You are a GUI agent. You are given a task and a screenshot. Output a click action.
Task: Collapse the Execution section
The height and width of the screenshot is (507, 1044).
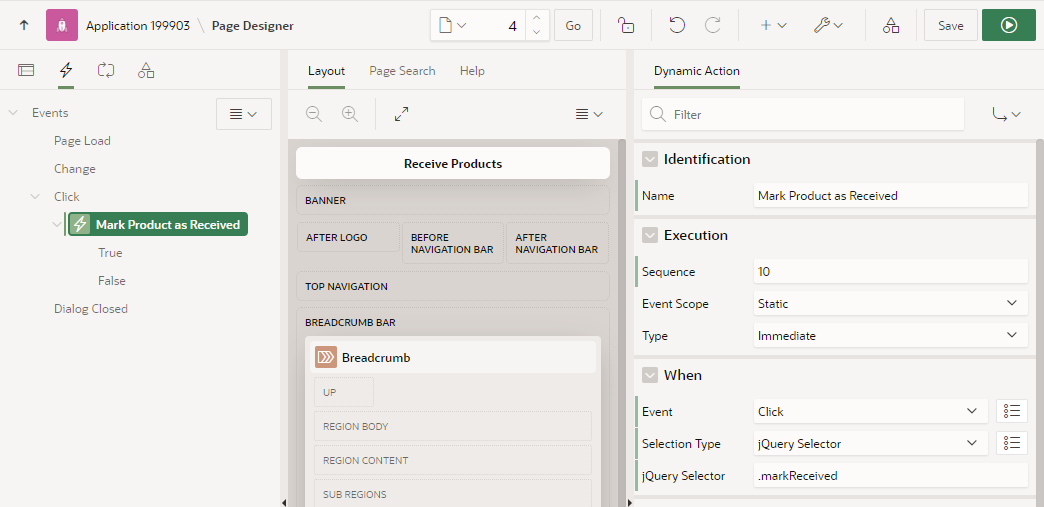coord(649,235)
